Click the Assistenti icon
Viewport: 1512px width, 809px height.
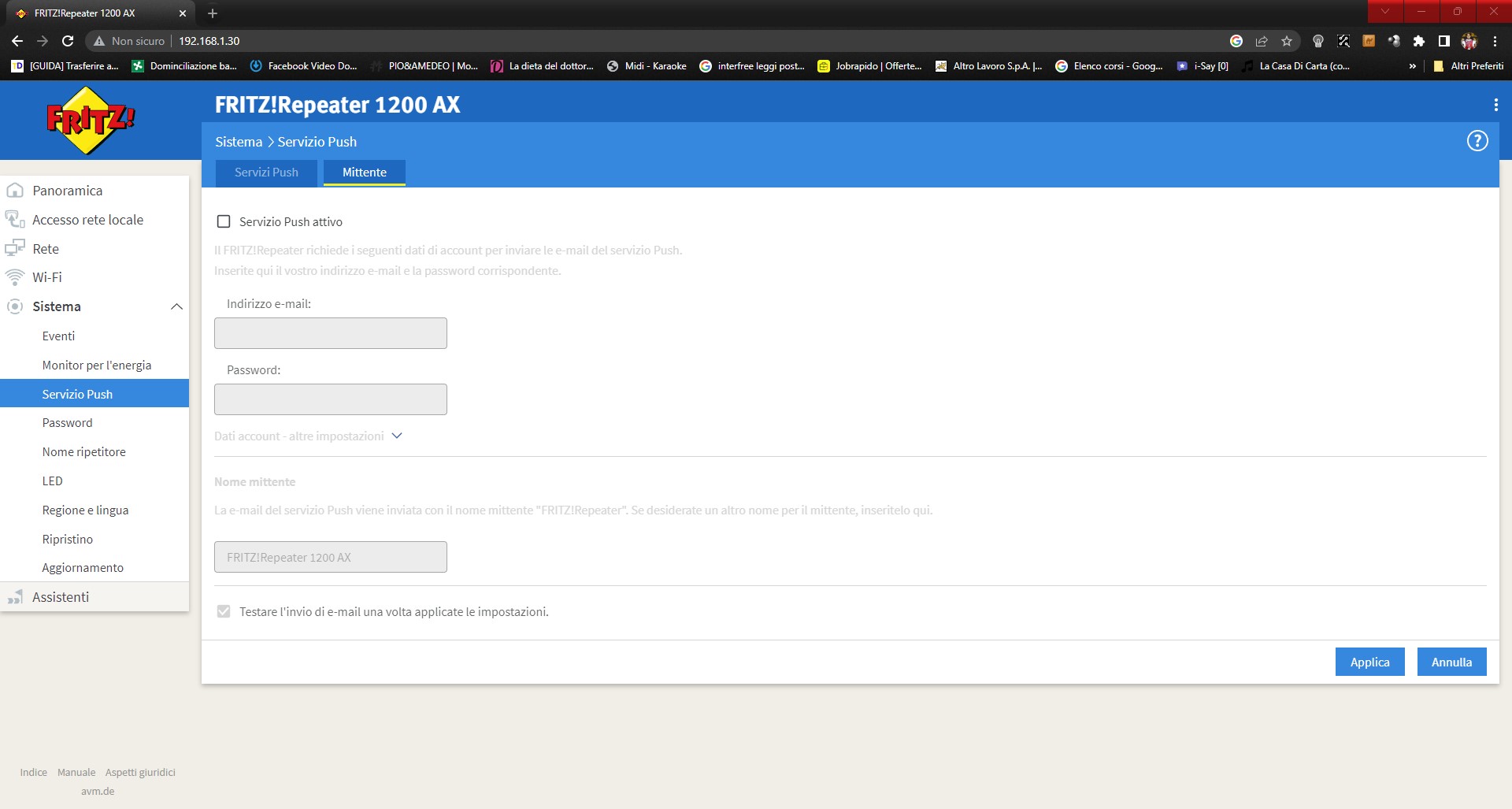(15, 597)
